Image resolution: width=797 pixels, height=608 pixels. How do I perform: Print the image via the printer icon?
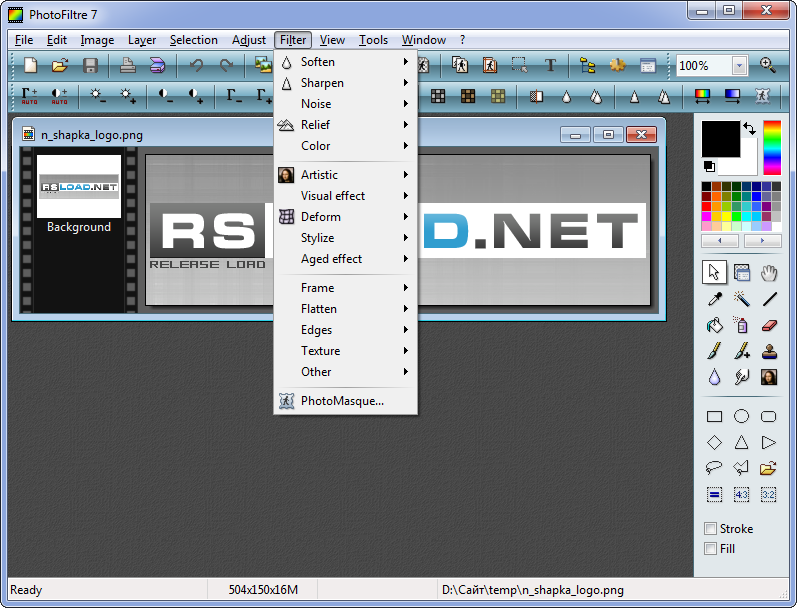127,65
